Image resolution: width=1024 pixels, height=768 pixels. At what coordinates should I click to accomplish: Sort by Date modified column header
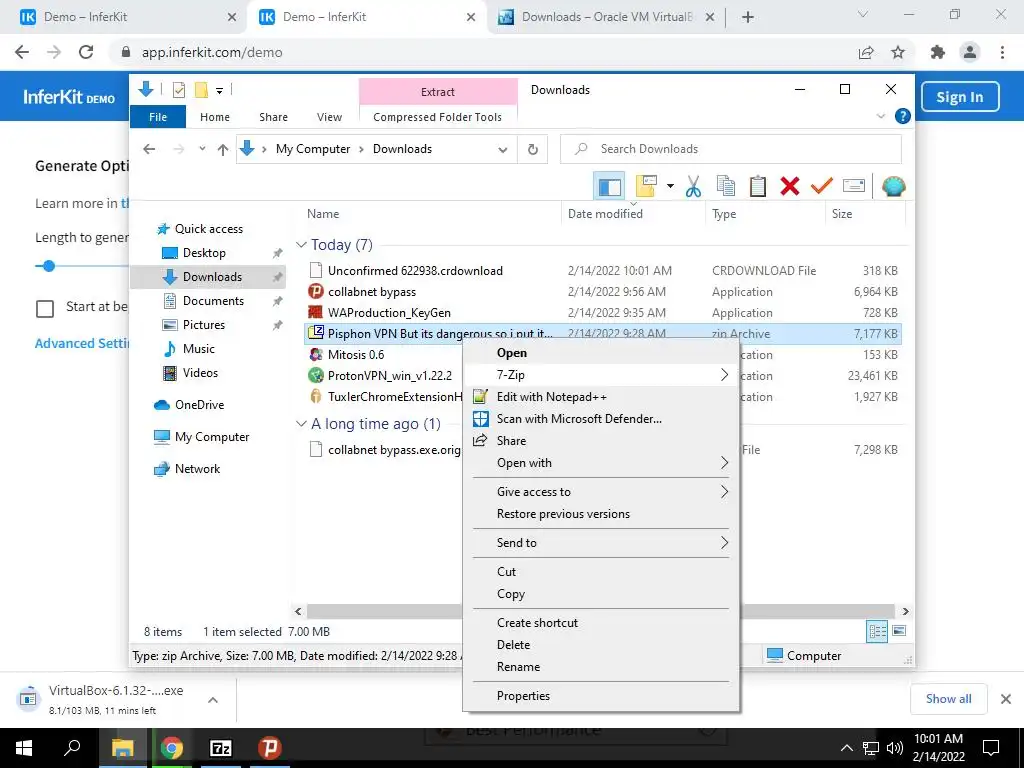click(x=605, y=214)
